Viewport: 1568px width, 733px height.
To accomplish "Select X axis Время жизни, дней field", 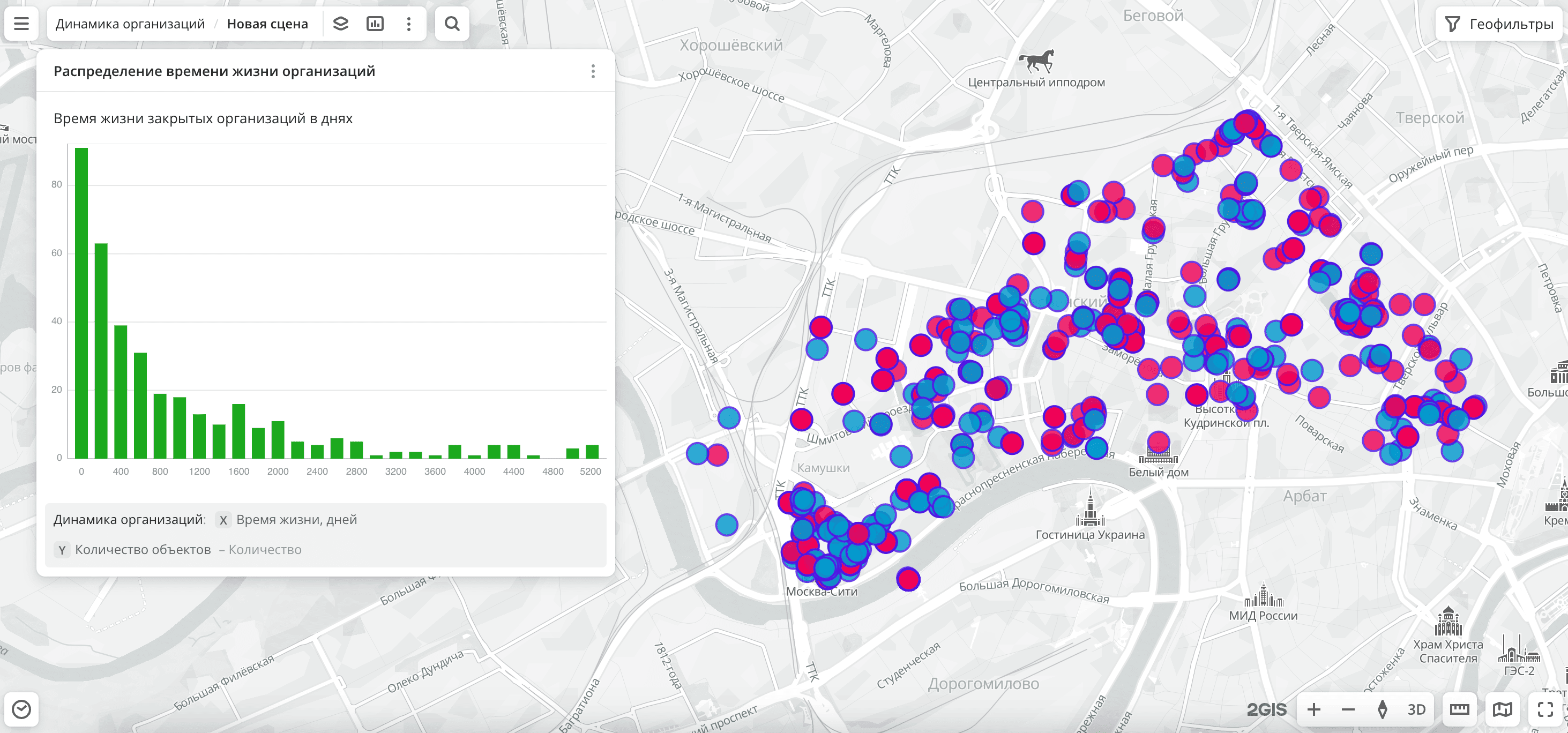I will pyautogui.click(x=296, y=520).
